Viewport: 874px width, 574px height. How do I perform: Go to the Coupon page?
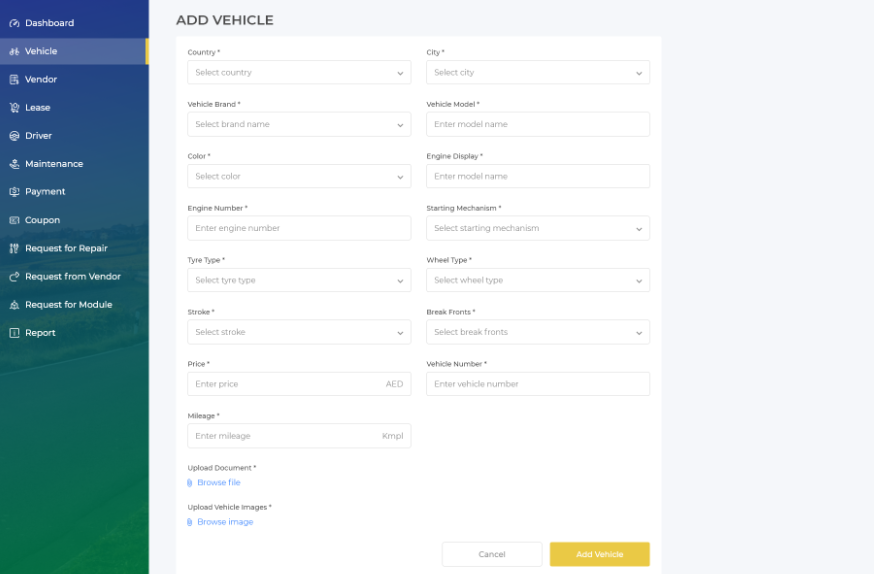point(74,220)
